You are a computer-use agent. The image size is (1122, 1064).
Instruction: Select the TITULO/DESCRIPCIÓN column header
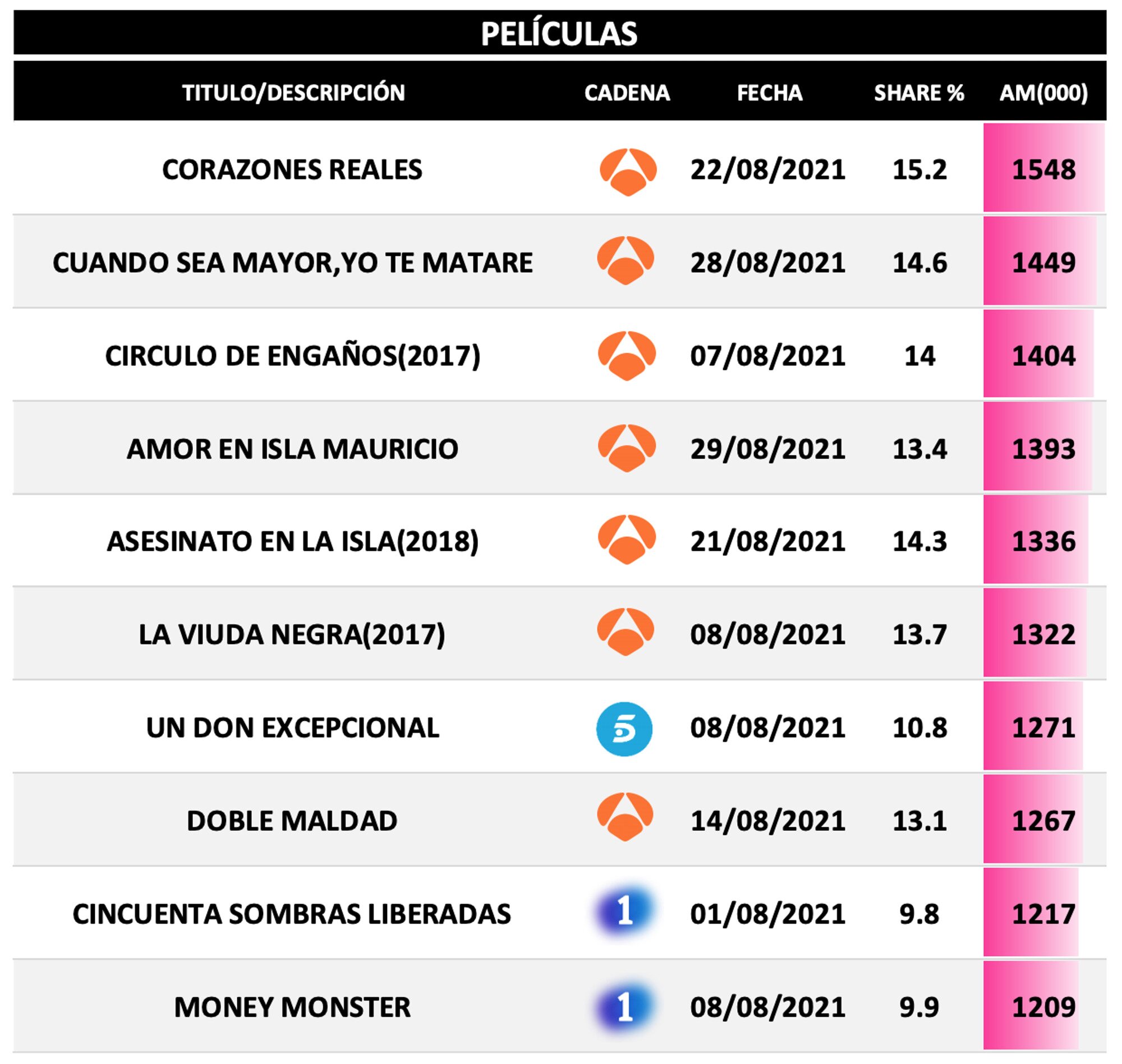pos(293,93)
